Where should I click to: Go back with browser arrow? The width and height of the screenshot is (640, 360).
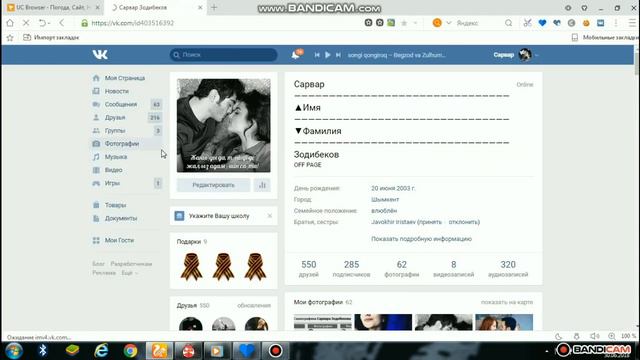[x=62, y=23]
